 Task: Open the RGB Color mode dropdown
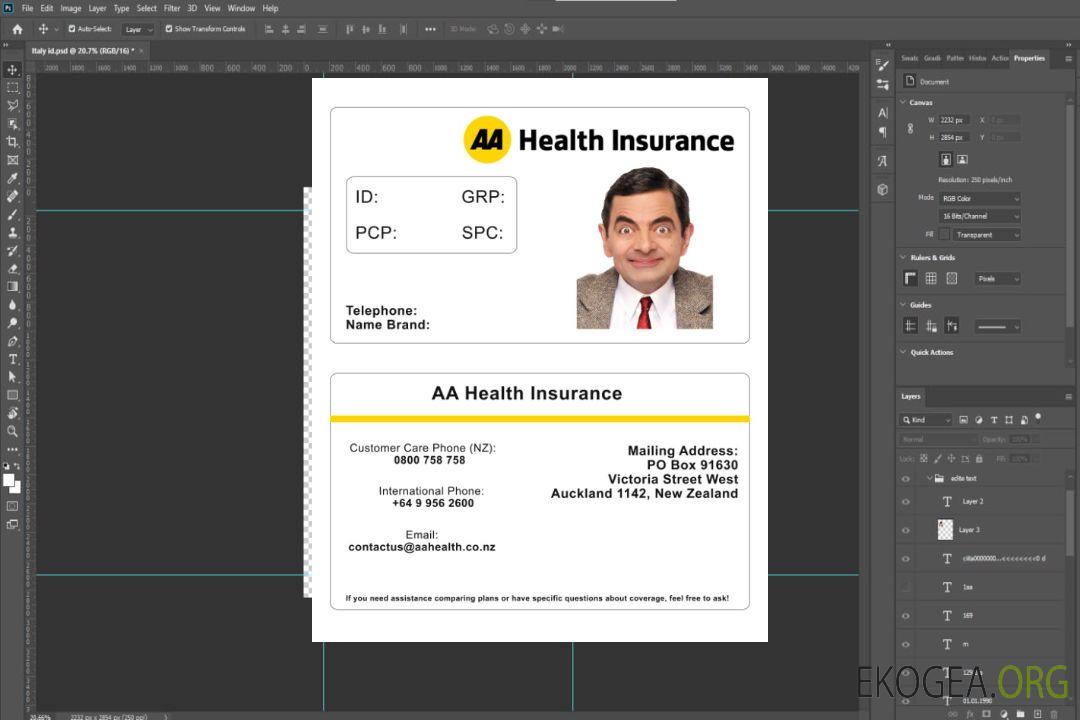(x=979, y=198)
